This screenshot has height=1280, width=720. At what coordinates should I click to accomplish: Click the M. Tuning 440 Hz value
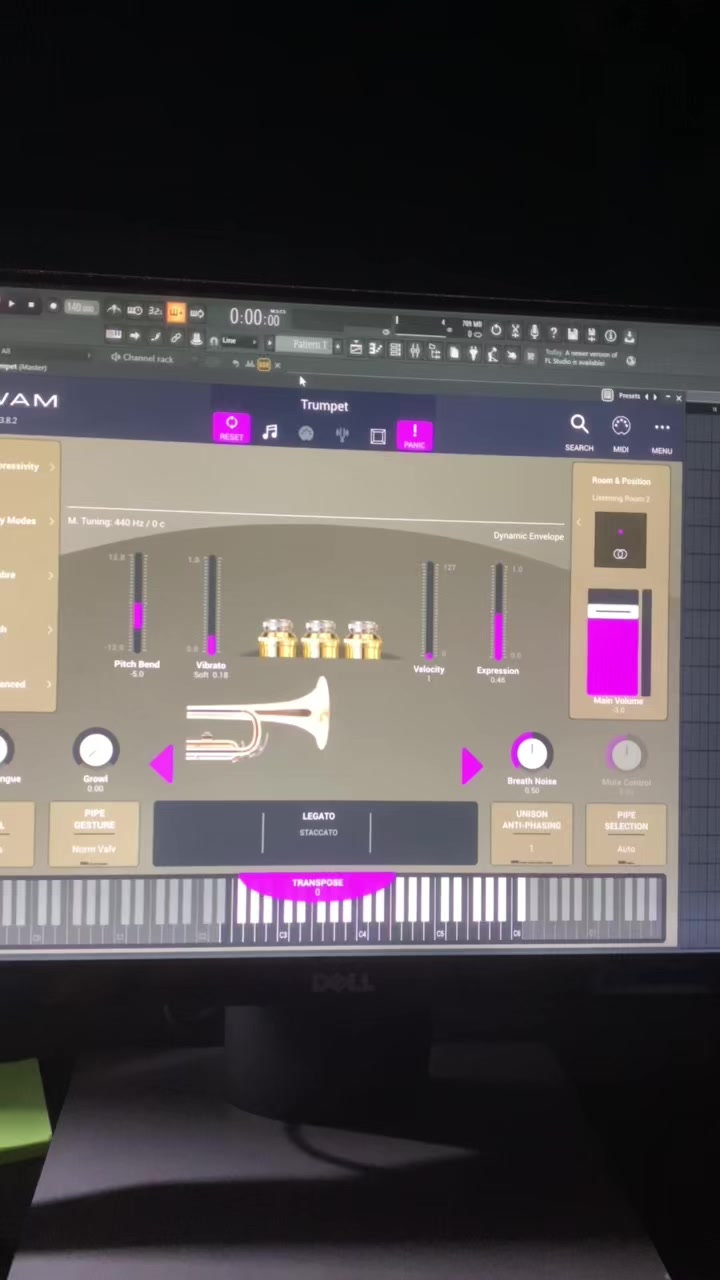tap(116, 522)
